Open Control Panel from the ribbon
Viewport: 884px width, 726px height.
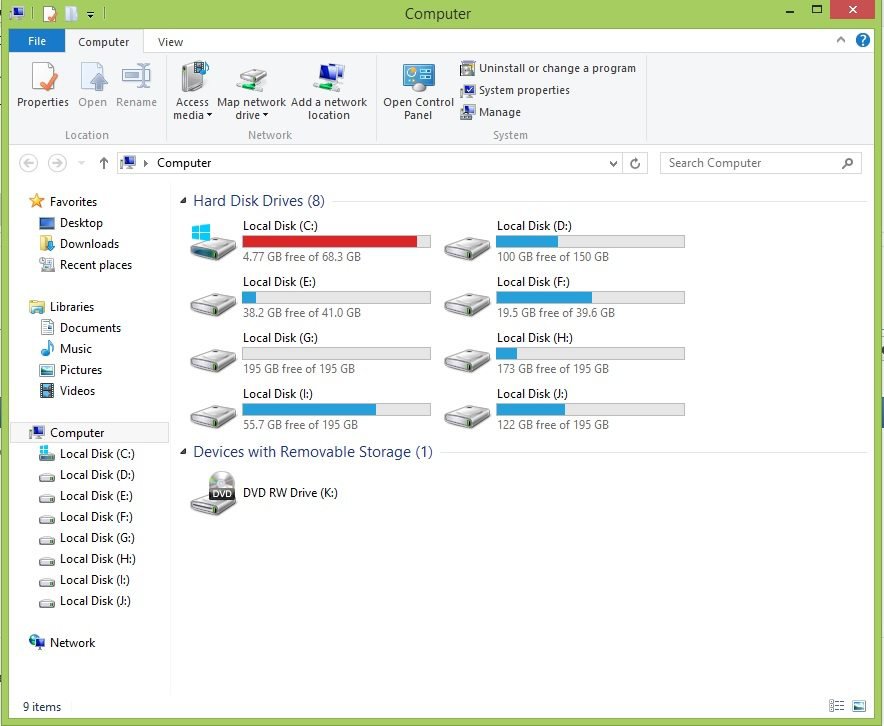pos(416,88)
